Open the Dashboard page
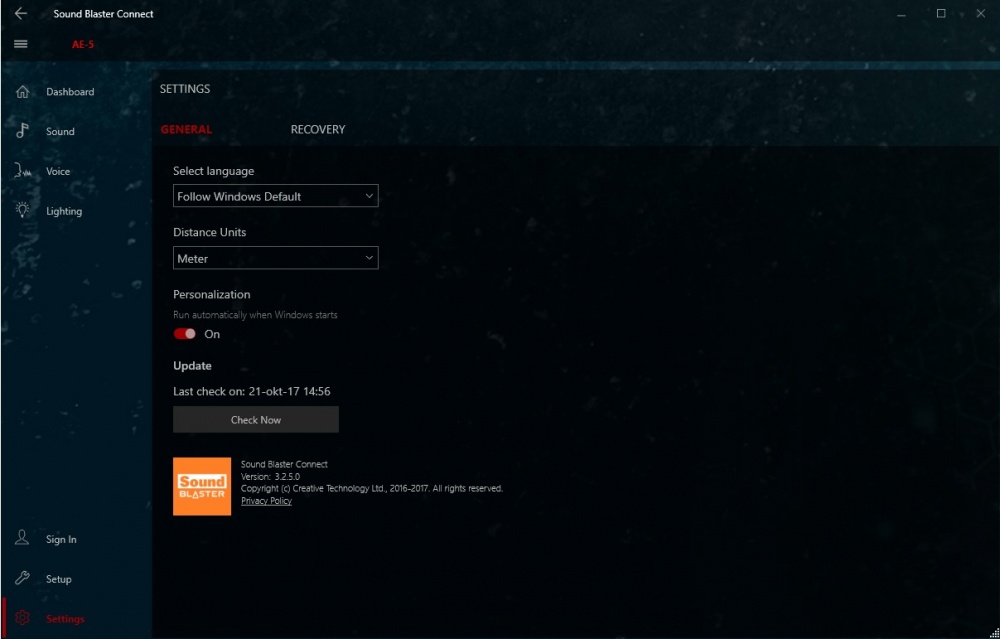1000x639 pixels. click(70, 92)
